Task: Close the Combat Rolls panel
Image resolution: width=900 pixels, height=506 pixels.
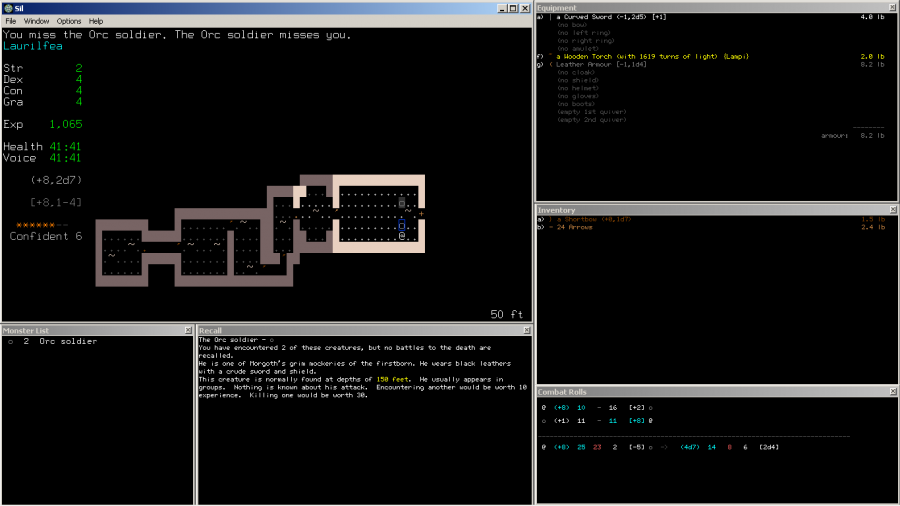Action: tap(893, 391)
